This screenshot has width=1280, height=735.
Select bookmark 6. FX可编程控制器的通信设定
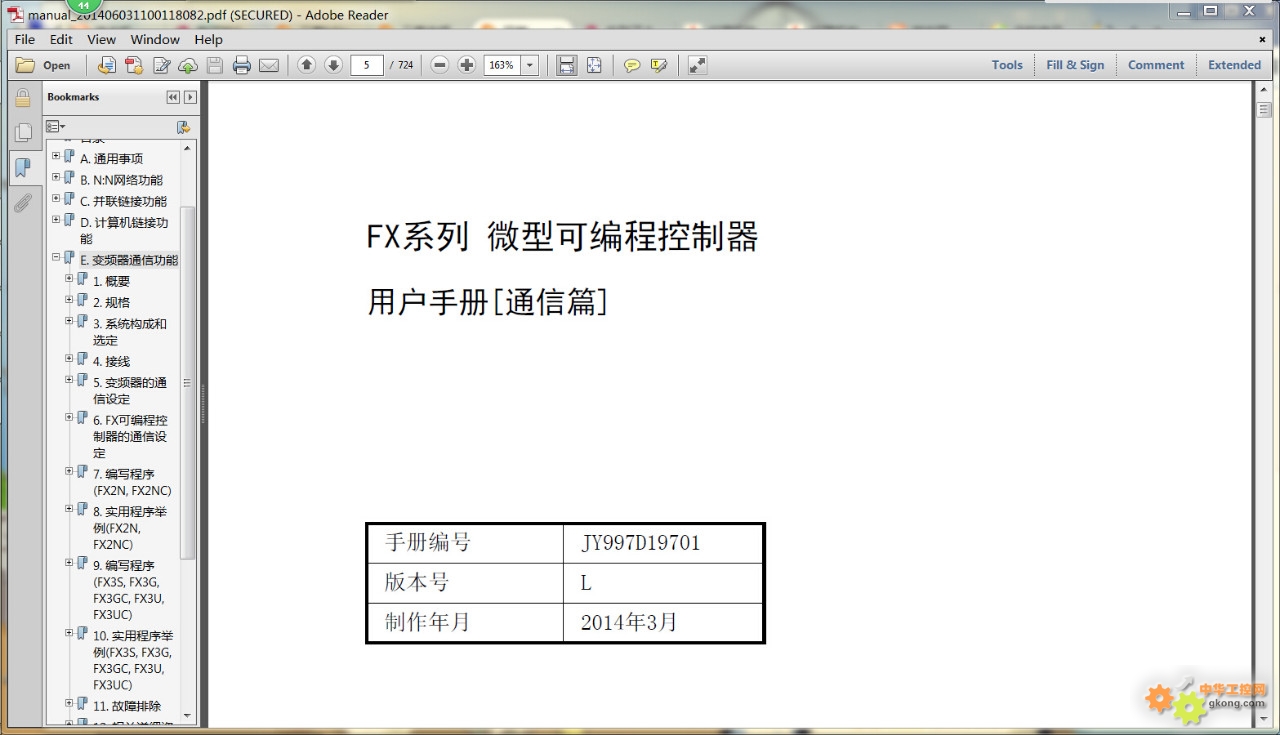point(130,437)
